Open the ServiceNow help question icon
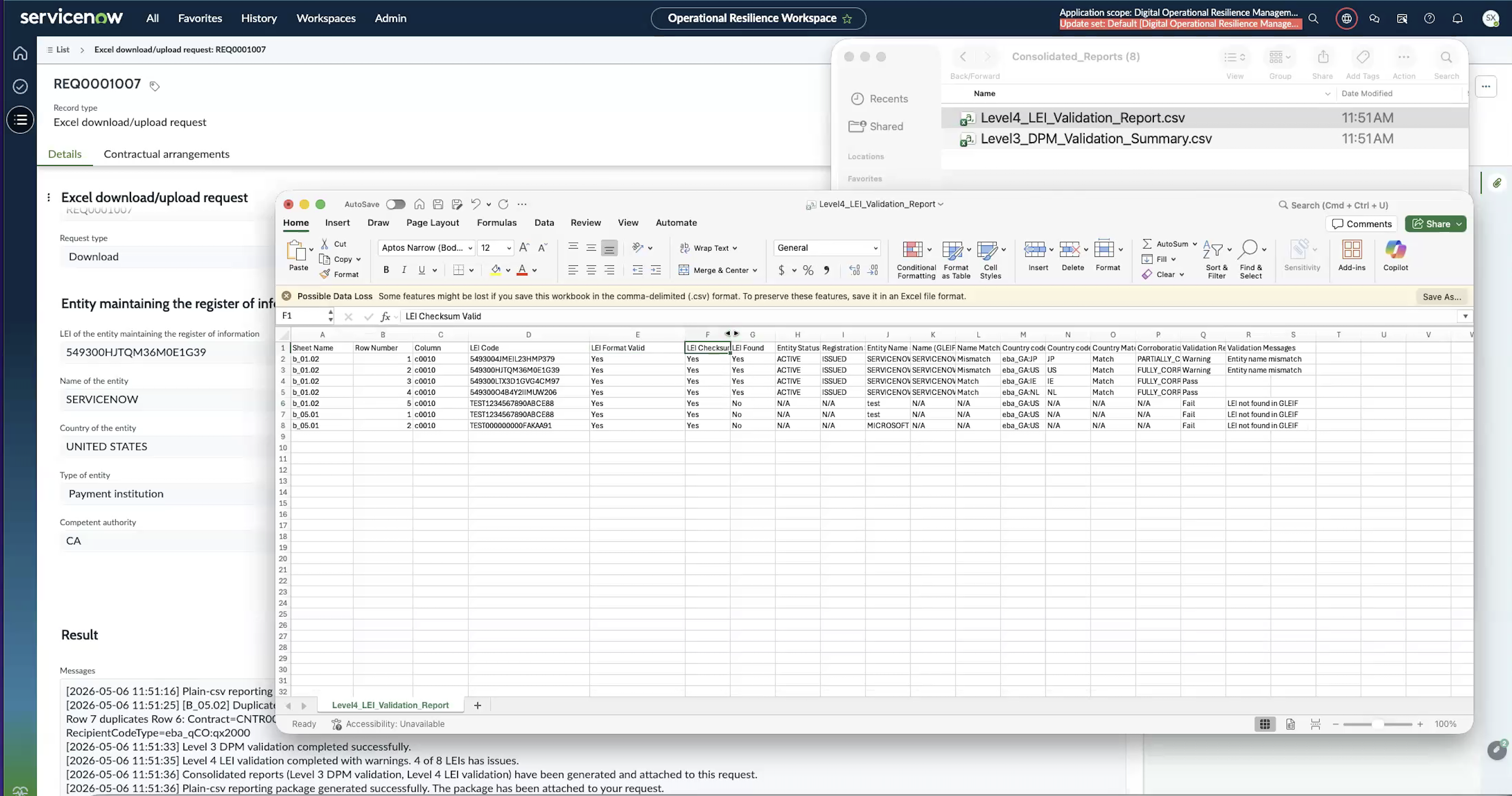This screenshot has height=796, width=1512. point(1429,18)
